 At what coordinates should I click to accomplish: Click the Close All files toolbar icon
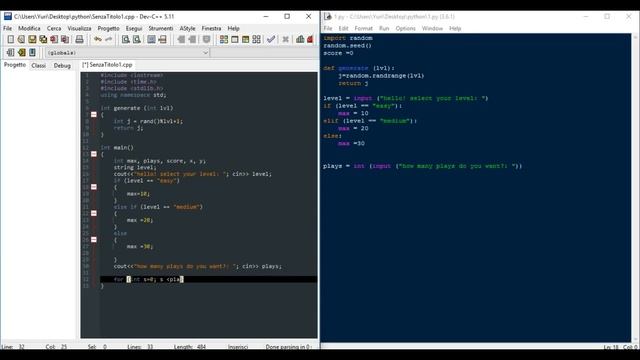[x=65, y=39]
